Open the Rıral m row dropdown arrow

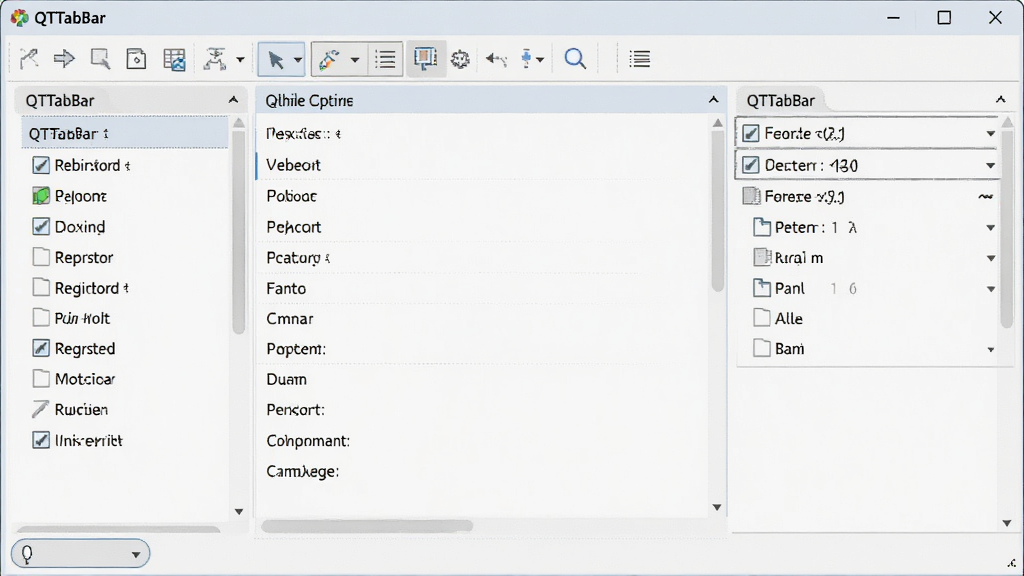click(991, 259)
